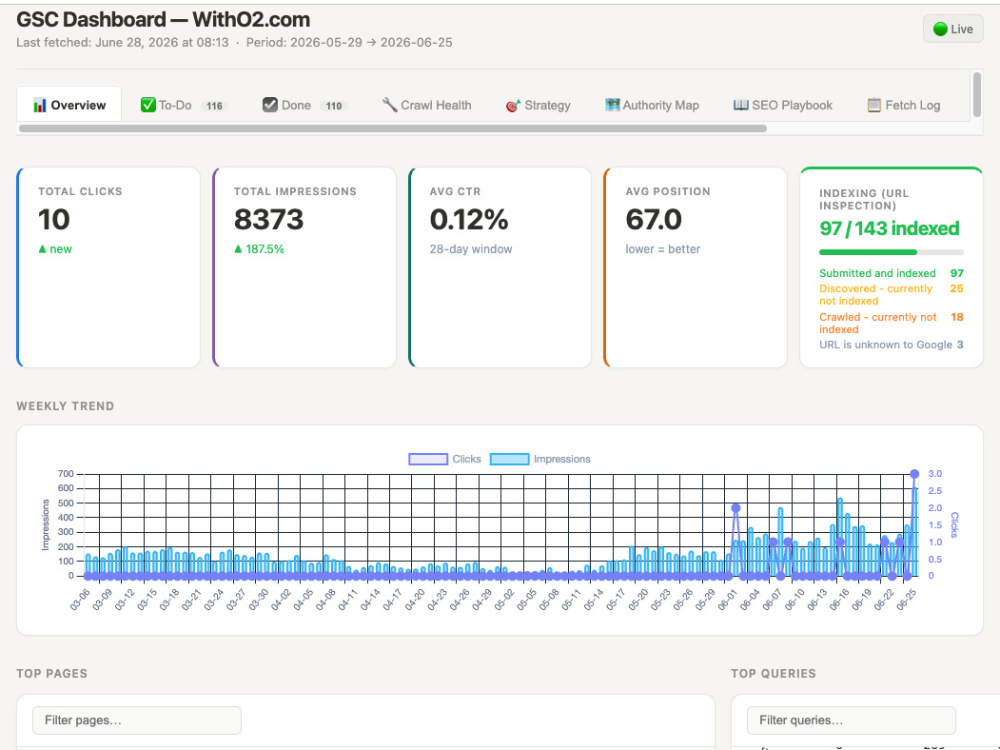Viewport: 1000px width, 750px height.
Task: Click the open book SEO Playbook icon
Action: (740, 105)
